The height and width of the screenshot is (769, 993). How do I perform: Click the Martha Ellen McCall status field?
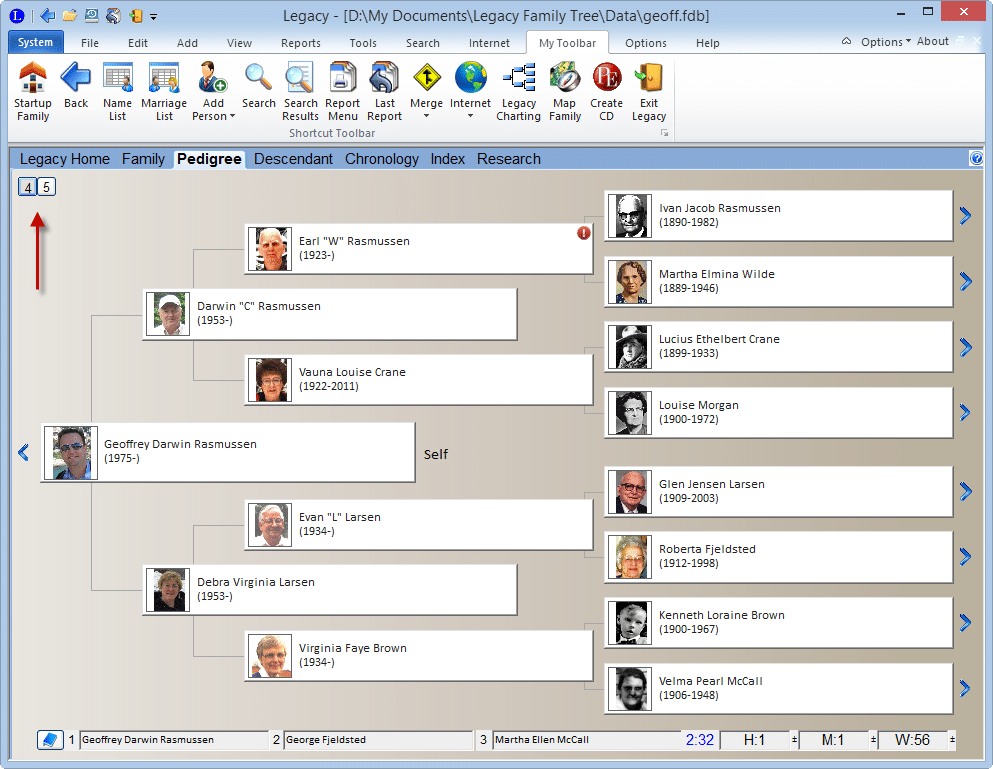coord(586,740)
